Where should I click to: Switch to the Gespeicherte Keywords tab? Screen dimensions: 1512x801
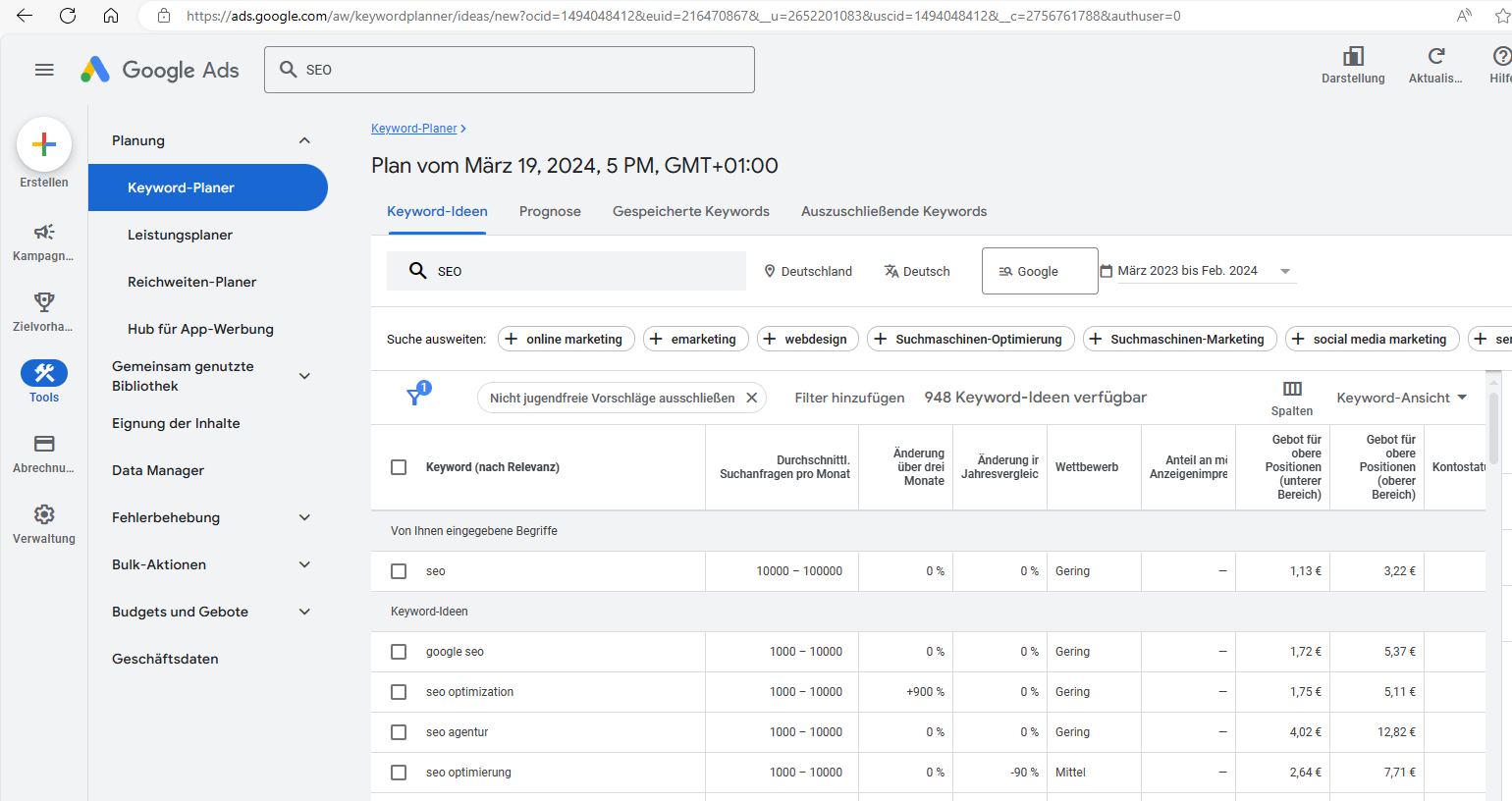point(691,211)
